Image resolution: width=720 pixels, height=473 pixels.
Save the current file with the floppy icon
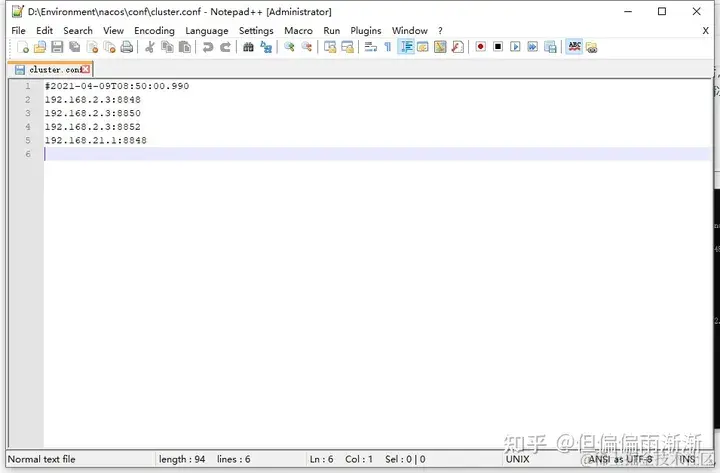pos(57,47)
